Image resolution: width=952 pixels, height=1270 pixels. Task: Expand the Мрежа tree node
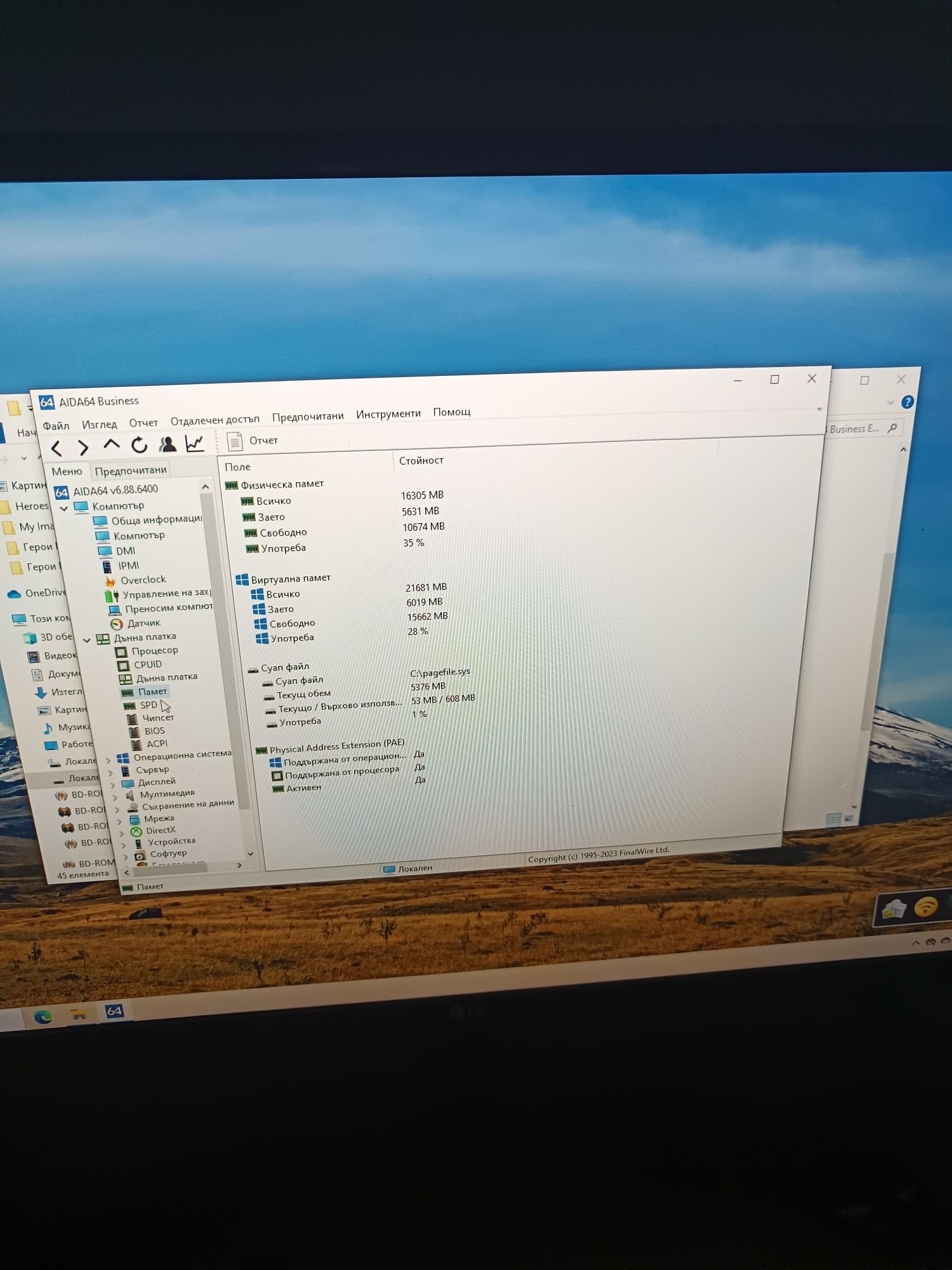click(x=119, y=821)
